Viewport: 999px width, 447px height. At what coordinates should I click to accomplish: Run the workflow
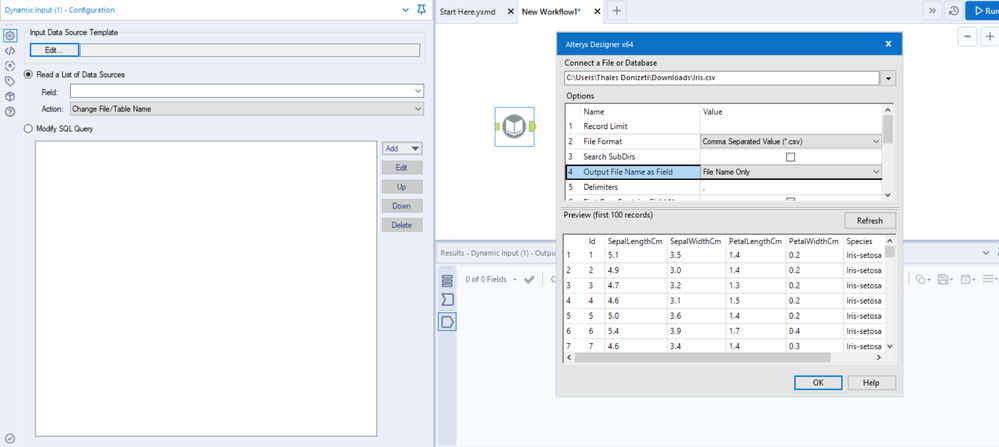click(982, 11)
